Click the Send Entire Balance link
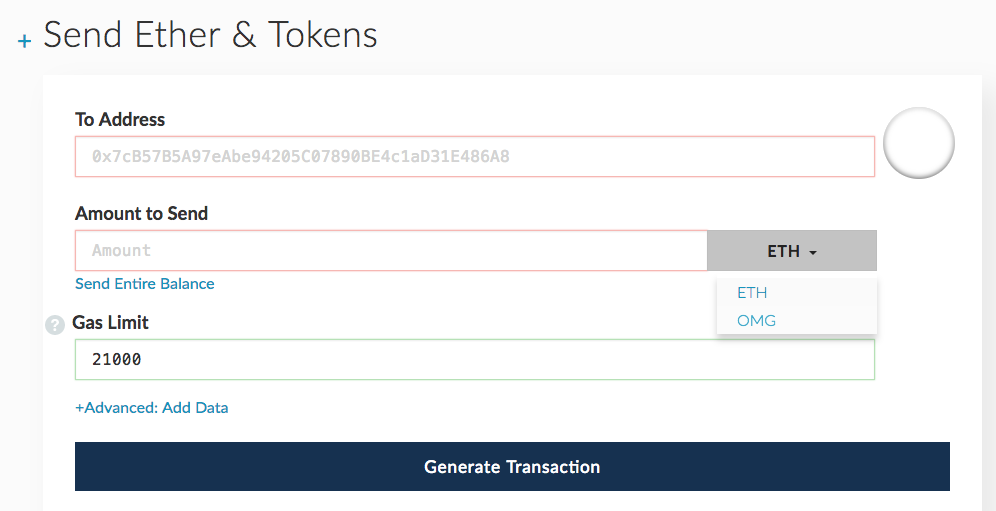 coord(145,284)
